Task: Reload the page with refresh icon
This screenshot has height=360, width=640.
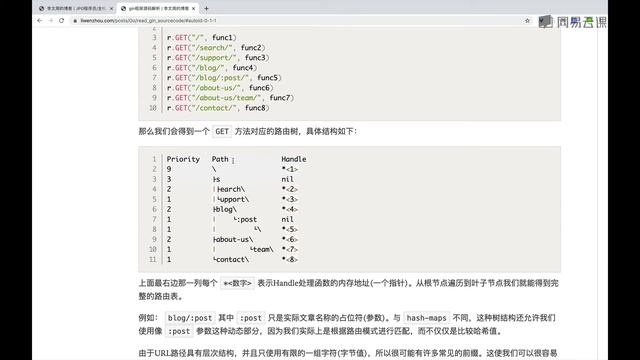Action: pyautogui.click(x=62, y=20)
